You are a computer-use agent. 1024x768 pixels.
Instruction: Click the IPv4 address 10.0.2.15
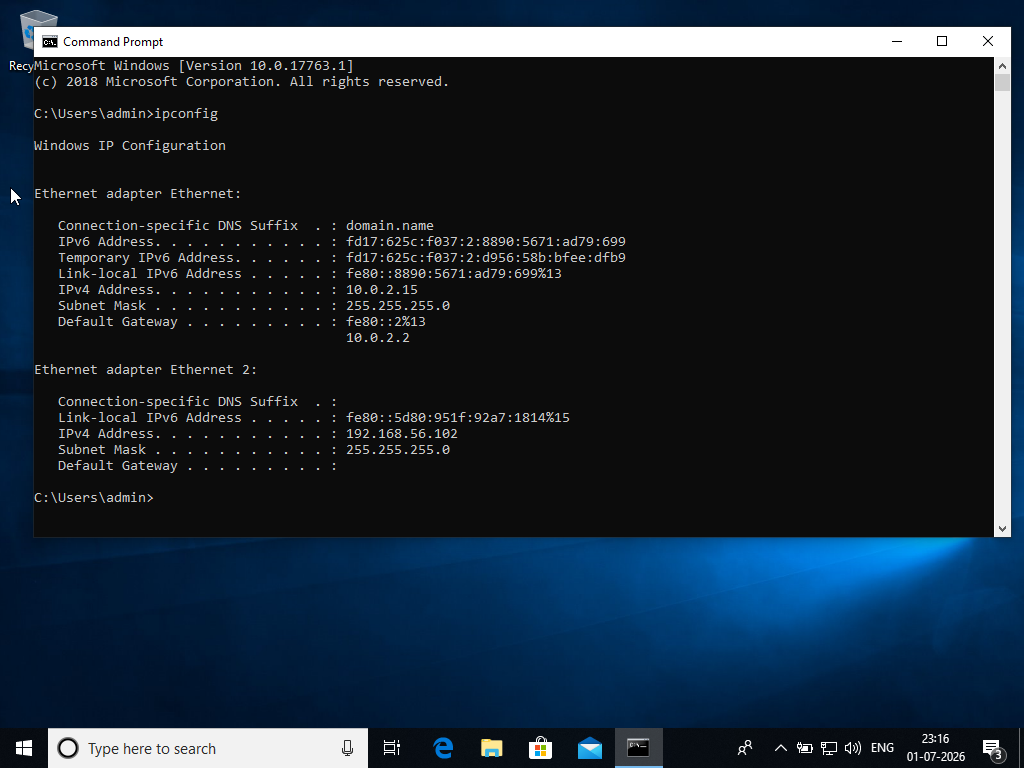pyautogui.click(x=381, y=290)
